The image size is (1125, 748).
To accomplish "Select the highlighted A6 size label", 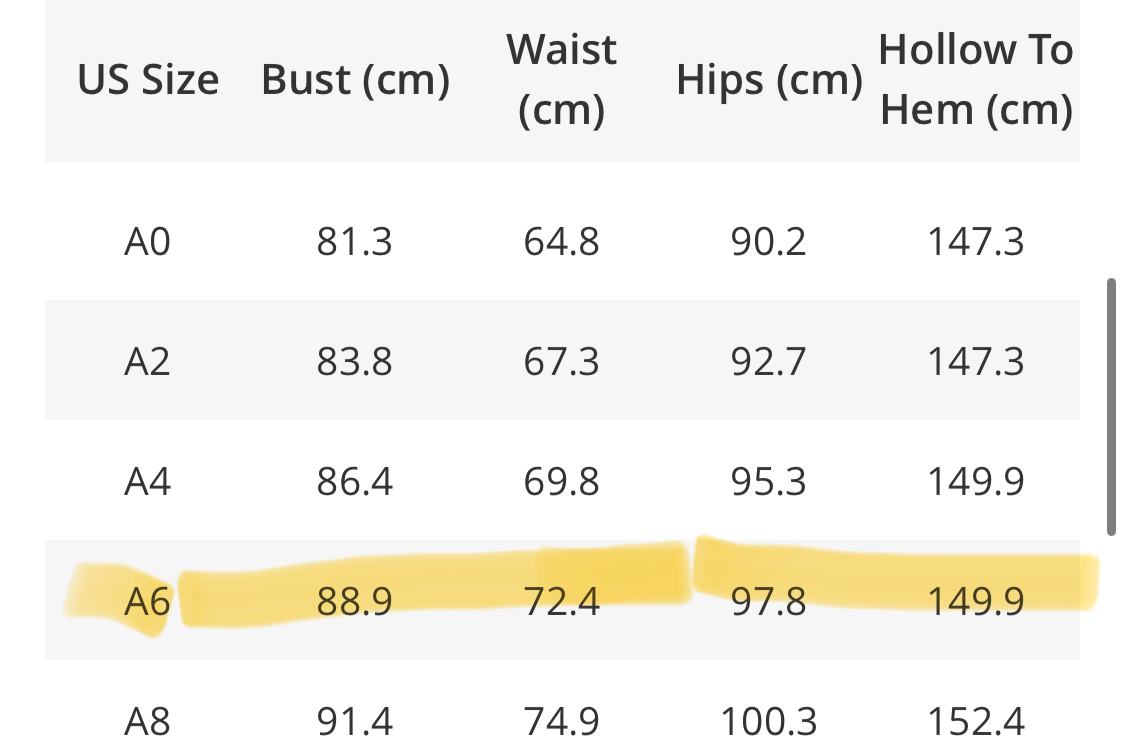I will tap(147, 601).
